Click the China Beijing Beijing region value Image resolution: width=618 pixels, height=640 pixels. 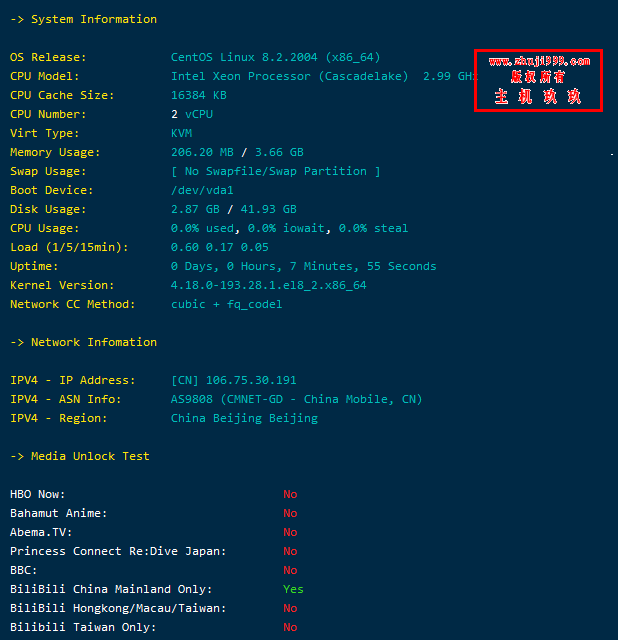pyautogui.click(x=244, y=418)
